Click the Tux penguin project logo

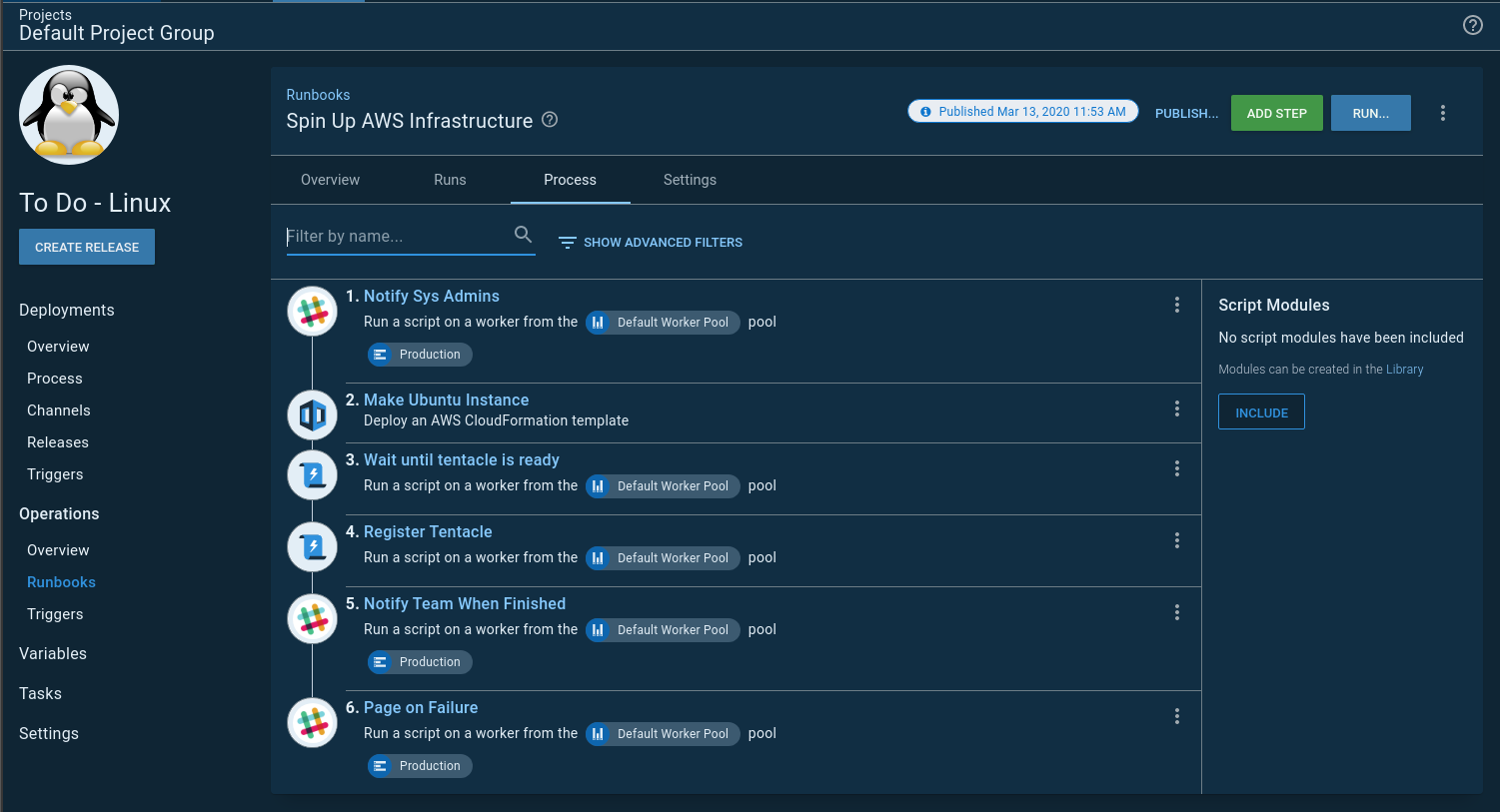pos(69,115)
